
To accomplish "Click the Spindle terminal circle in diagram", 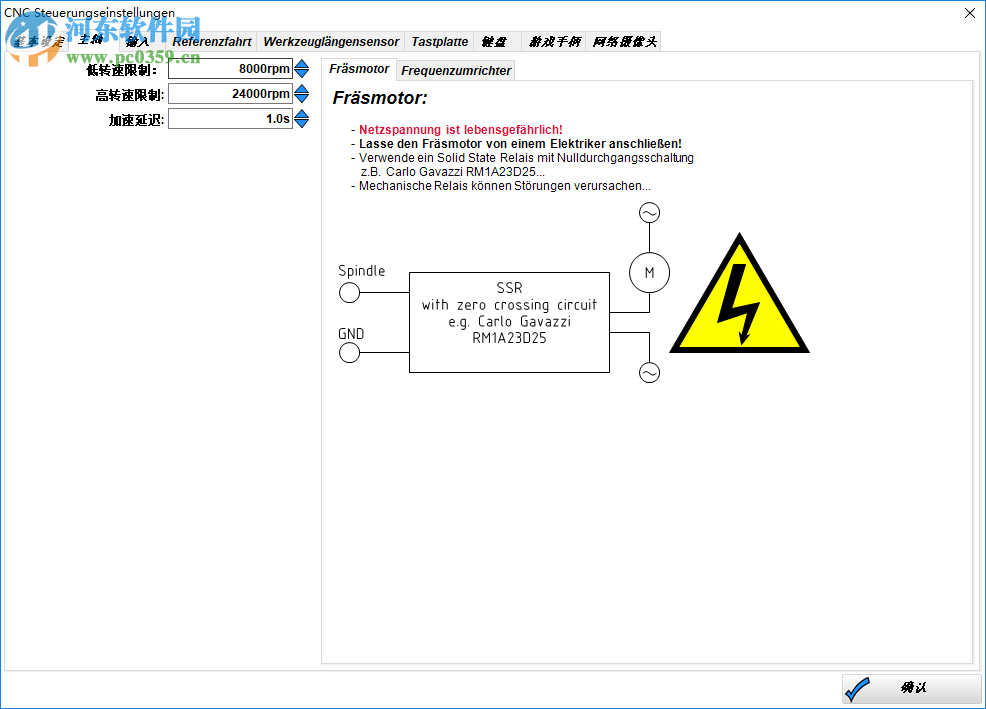I will coord(350,293).
